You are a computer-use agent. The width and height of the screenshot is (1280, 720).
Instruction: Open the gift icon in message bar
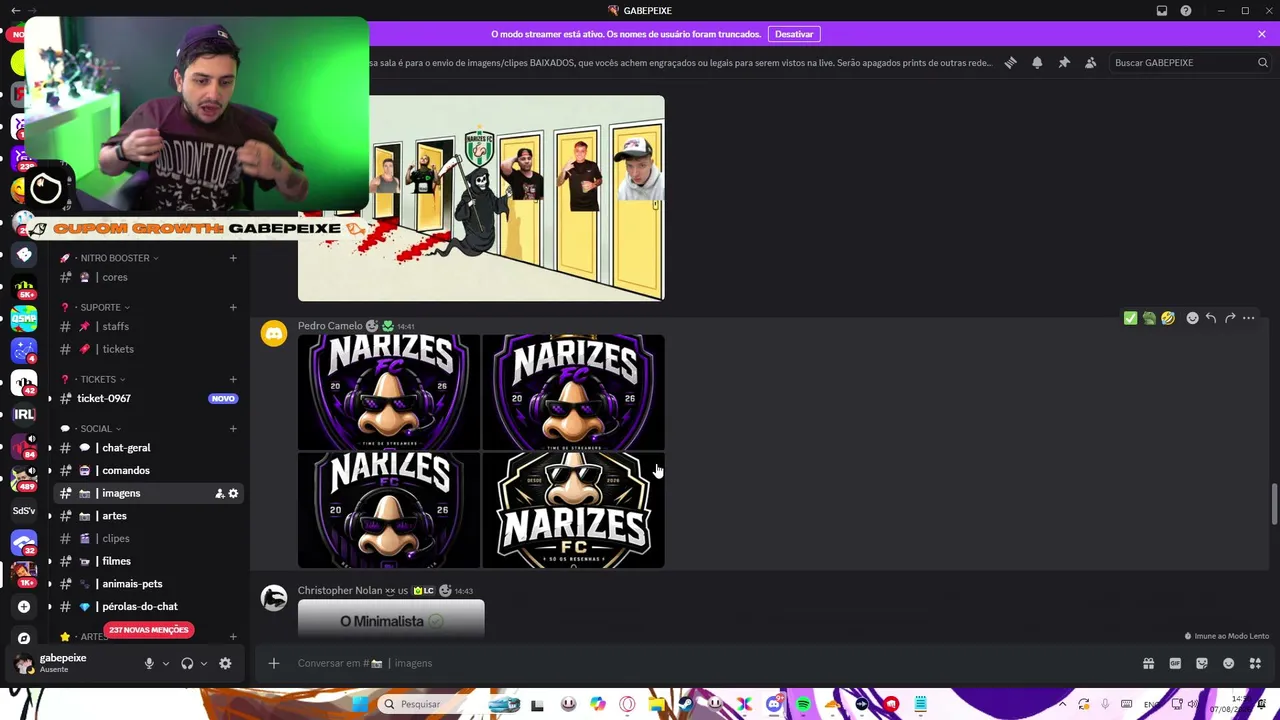(x=1148, y=663)
